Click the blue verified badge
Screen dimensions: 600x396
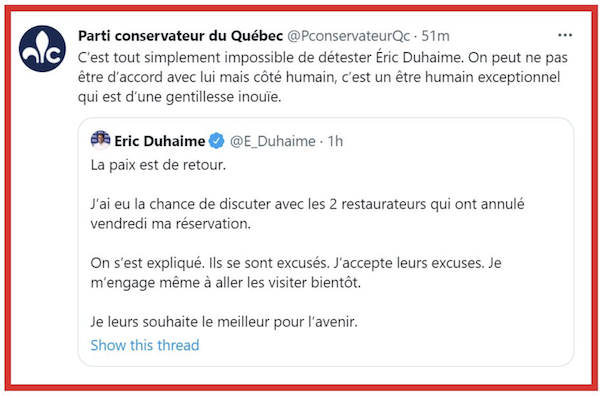coord(217,141)
